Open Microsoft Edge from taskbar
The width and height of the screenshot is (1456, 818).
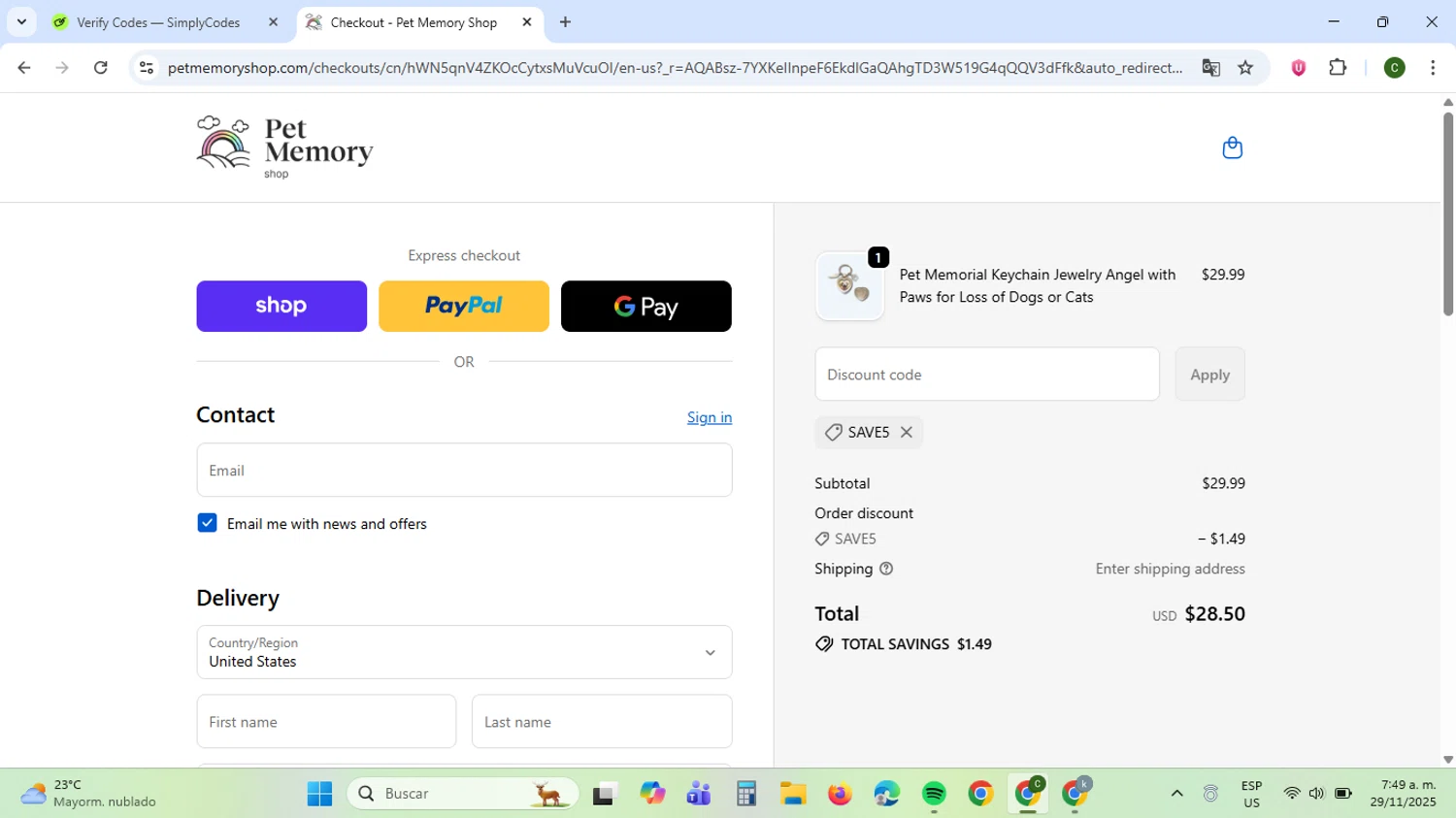click(886, 794)
